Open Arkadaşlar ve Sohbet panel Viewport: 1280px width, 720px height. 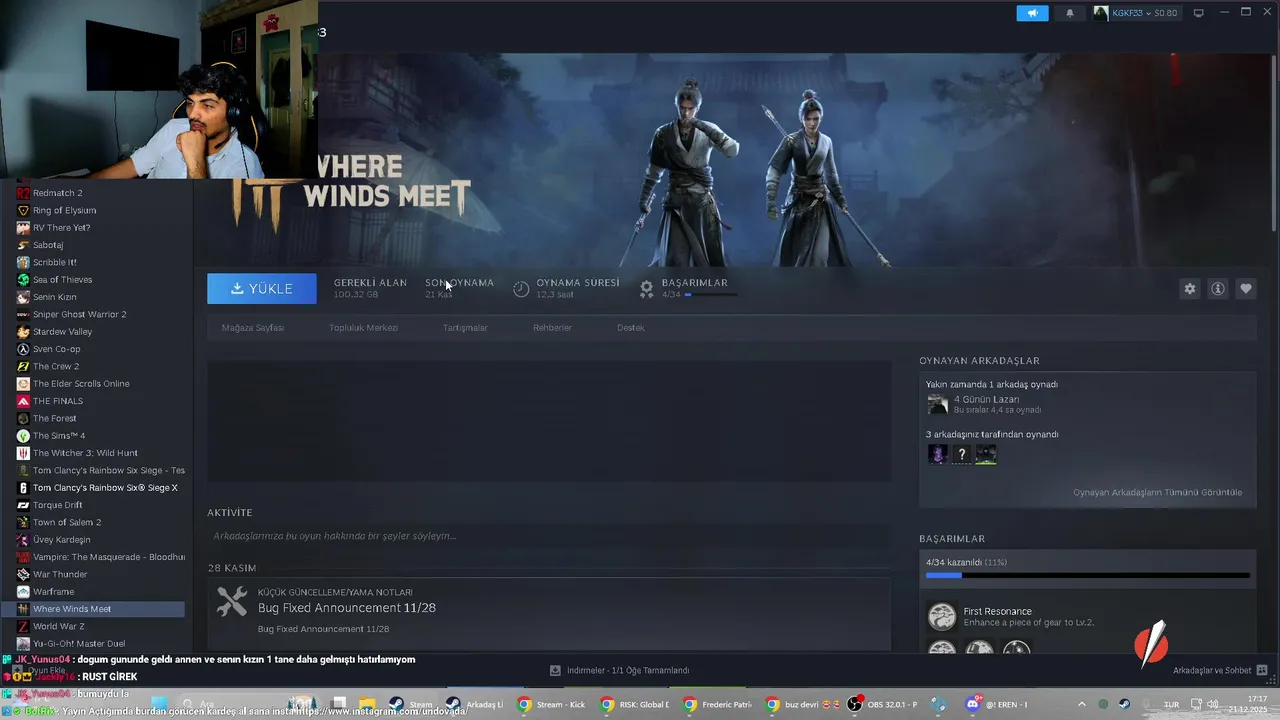click(1220, 670)
